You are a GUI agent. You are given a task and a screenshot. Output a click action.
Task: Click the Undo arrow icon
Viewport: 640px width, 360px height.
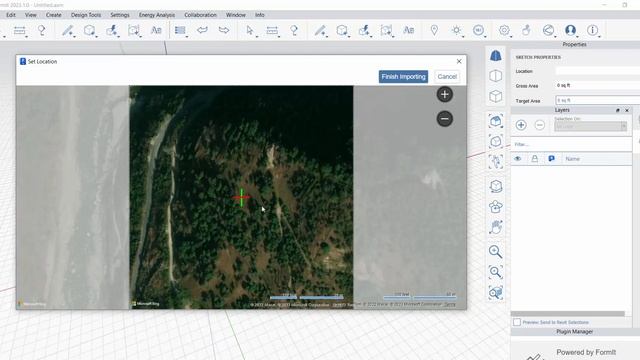[202, 30]
